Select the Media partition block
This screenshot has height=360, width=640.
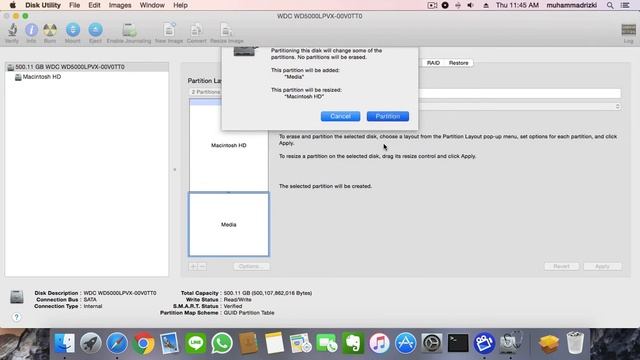point(229,224)
